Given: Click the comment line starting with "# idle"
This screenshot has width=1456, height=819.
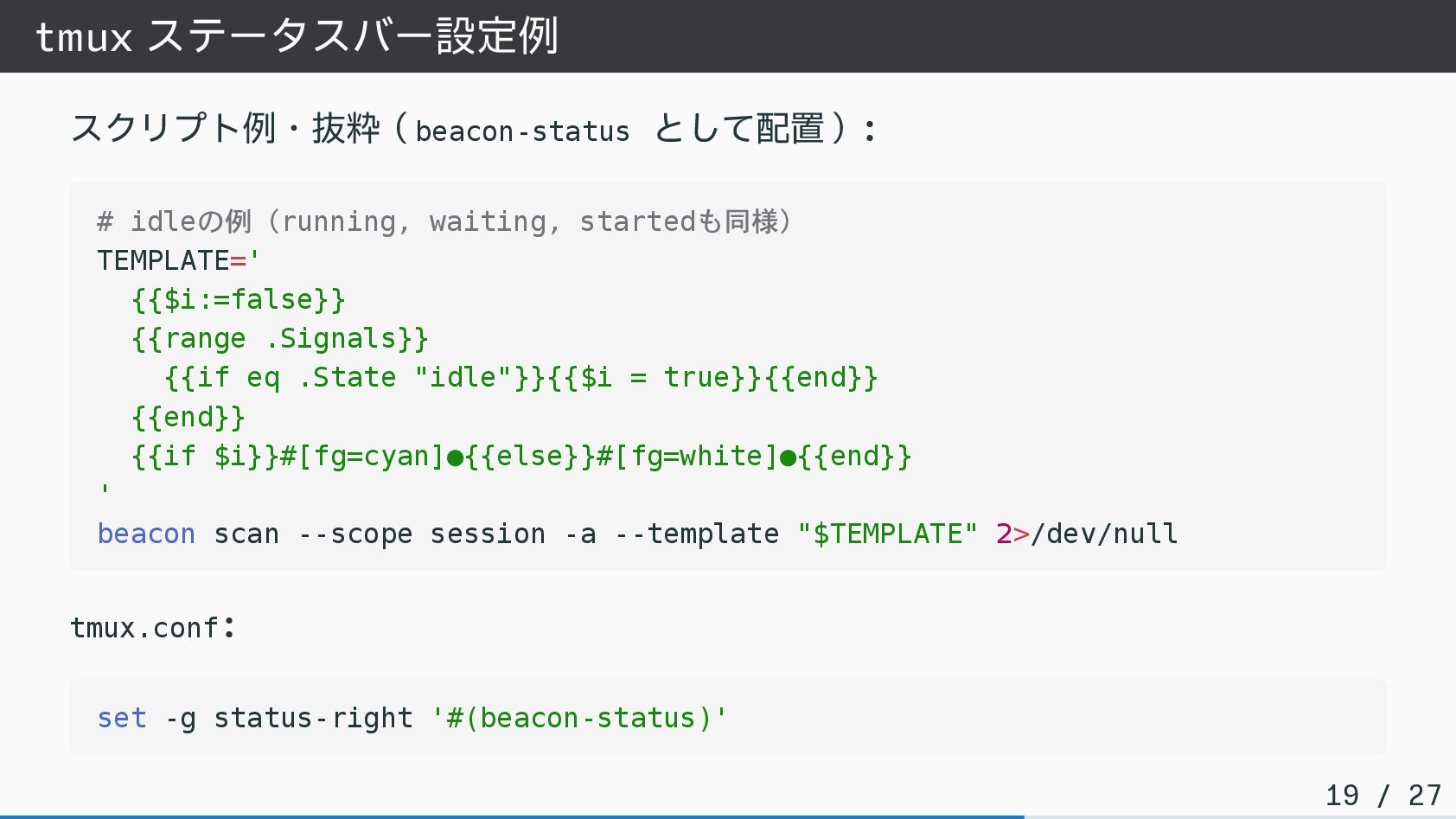Looking at the screenshot, I should (444, 221).
